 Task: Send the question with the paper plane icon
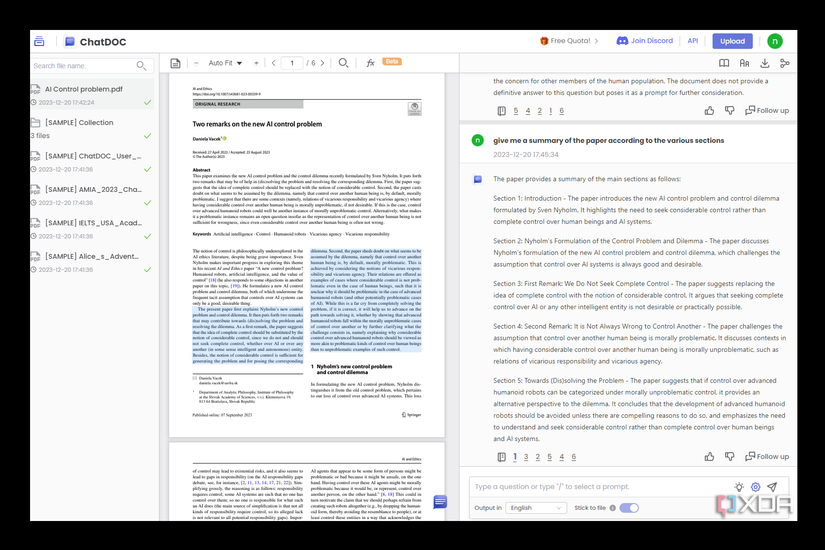(x=772, y=487)
